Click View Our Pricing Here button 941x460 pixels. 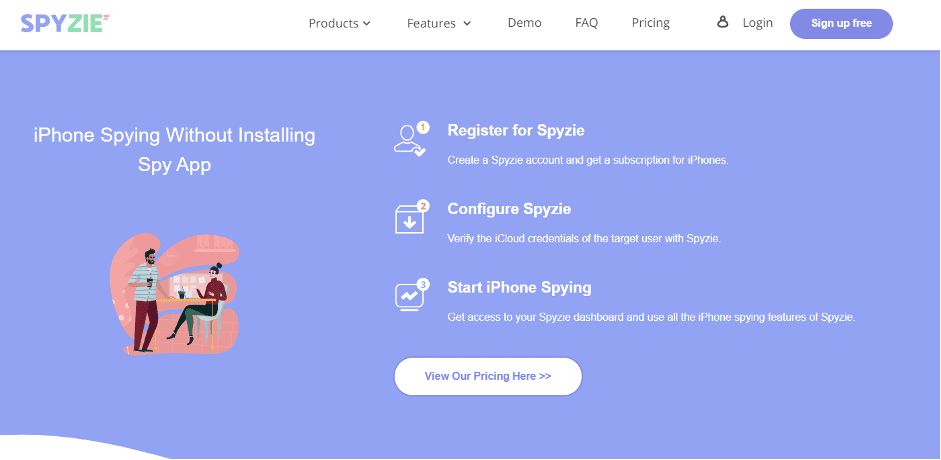[488, 376]
